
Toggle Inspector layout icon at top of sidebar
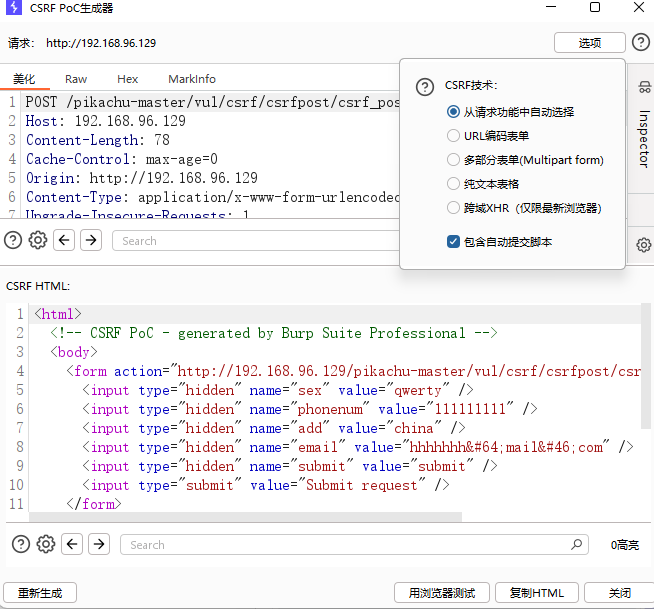(644, 87)
